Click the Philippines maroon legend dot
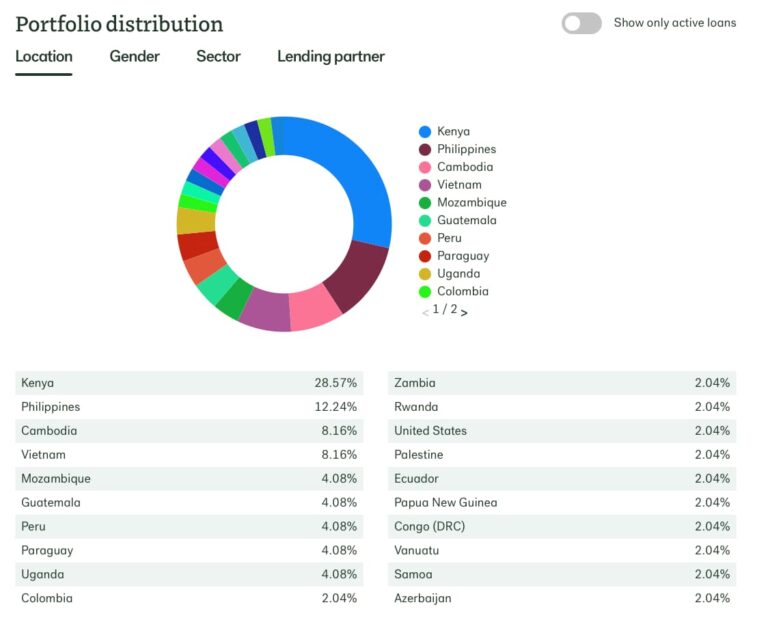This screenshot has height=633, width=768. 425,150
